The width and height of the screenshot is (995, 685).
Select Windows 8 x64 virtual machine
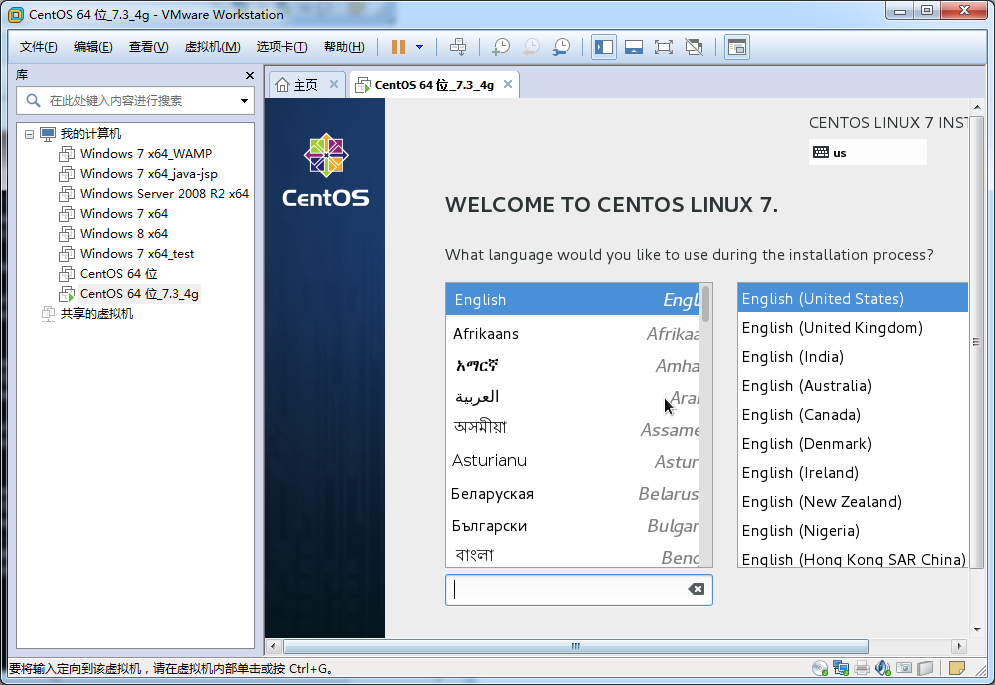coord(124,234)
